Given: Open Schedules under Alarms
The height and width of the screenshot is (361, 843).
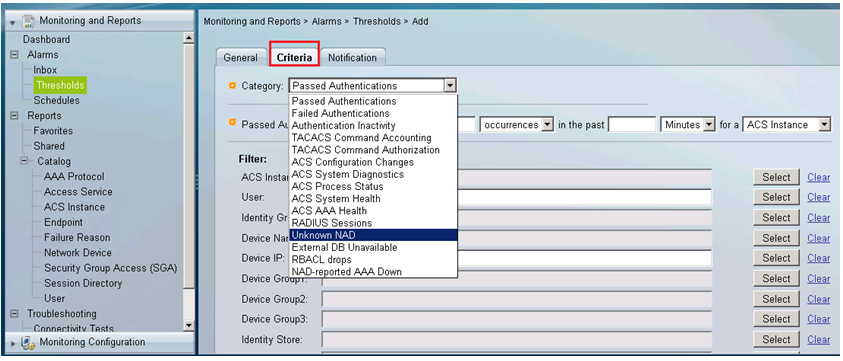Looking at the screenshot, I should point(56,101).
